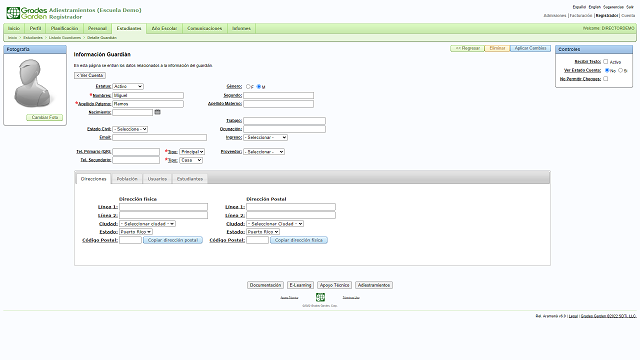Select Sí for Ver Estado Cuenta
This screenshot has height=360, width=640.
coord(620,70)
